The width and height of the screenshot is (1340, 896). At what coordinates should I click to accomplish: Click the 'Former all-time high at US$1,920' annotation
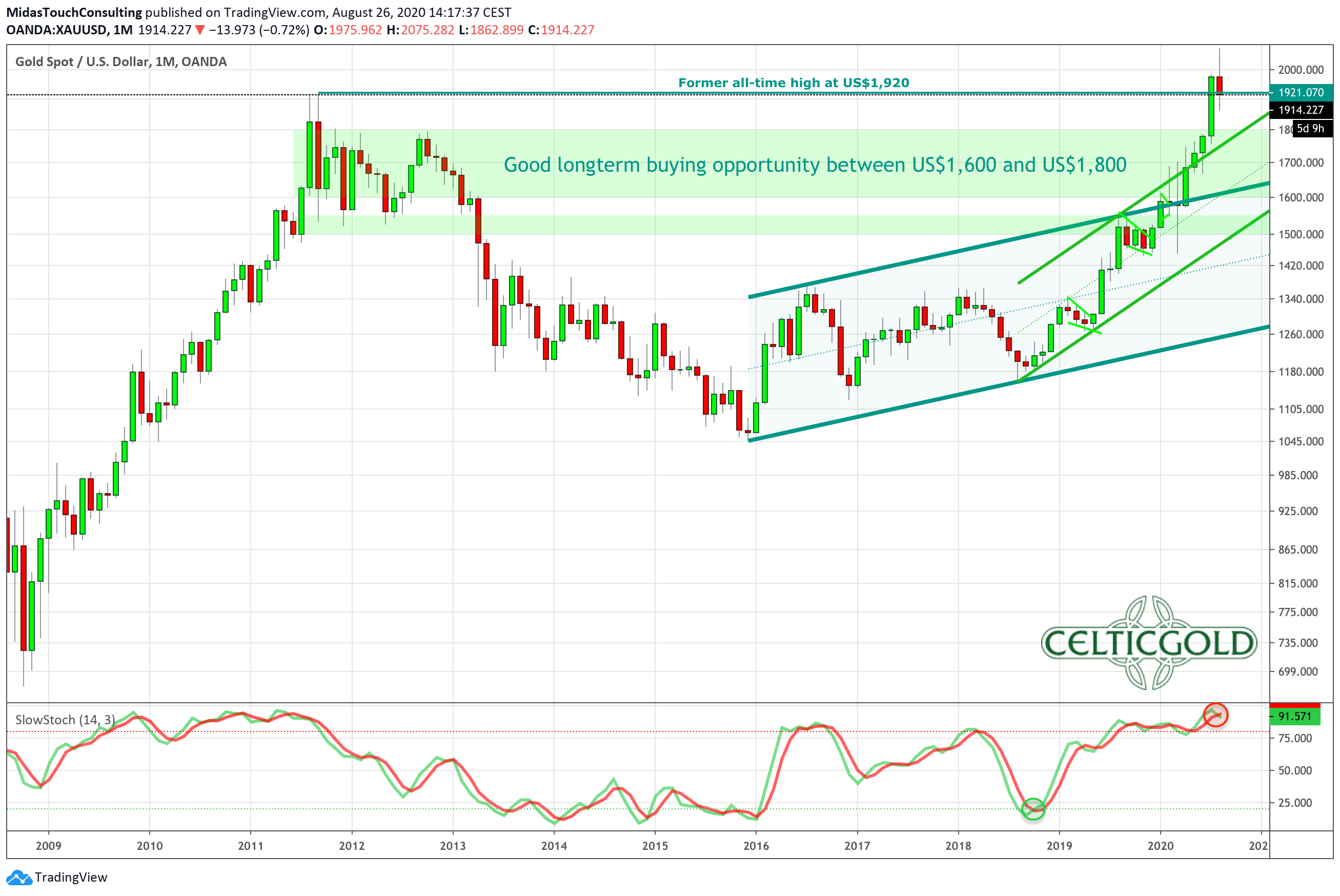pos(793,83)
